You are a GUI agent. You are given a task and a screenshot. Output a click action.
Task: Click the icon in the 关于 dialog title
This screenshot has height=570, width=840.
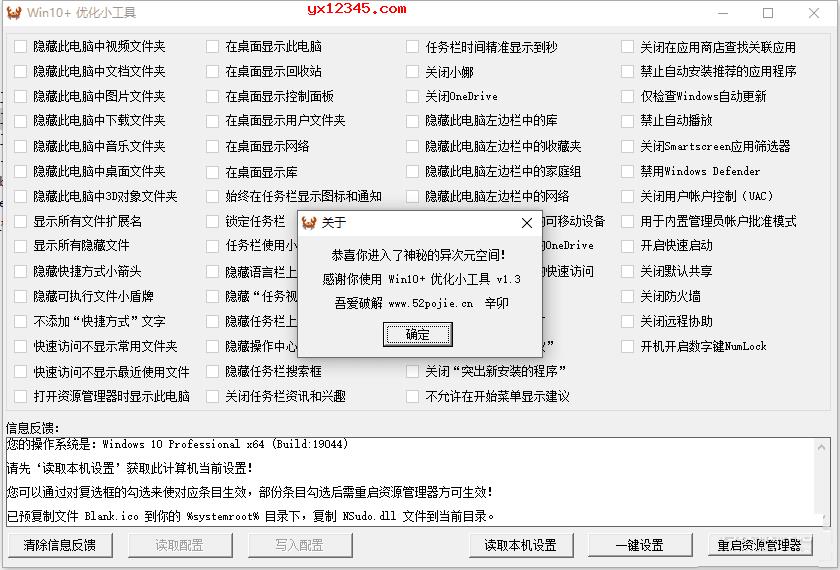tap(309, 222)
